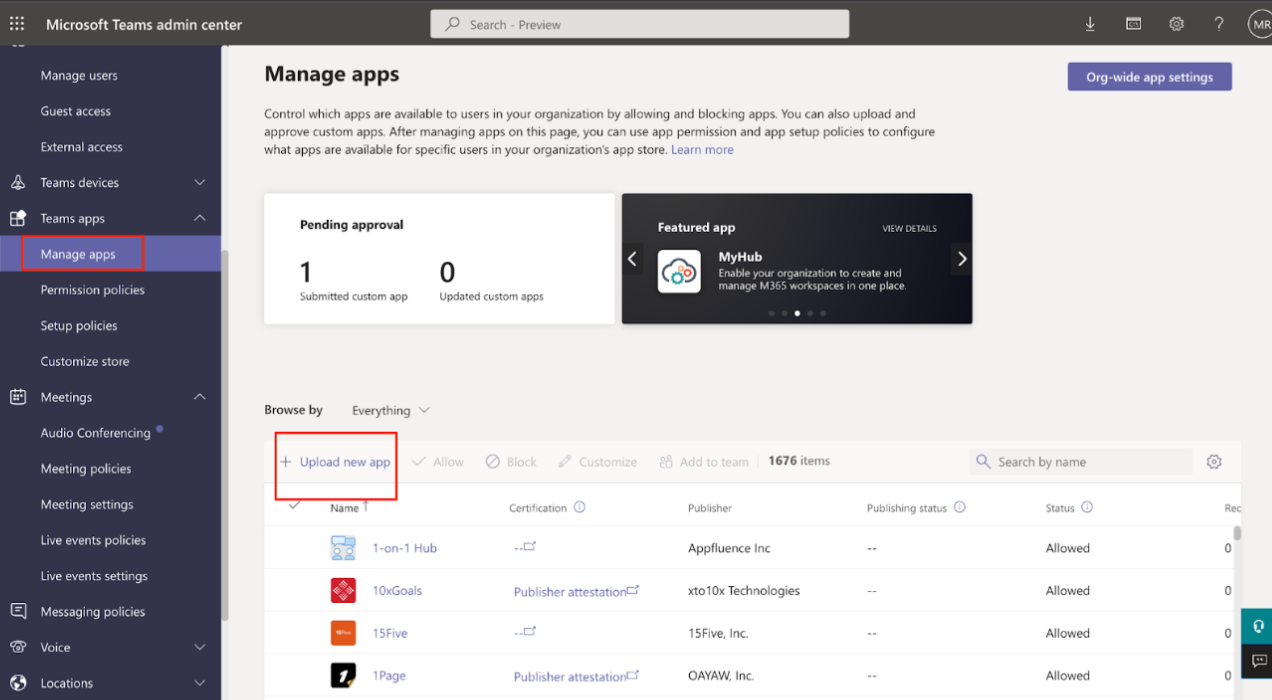Follow the Learn more link

pyautogui.click(x=702, y=150)
